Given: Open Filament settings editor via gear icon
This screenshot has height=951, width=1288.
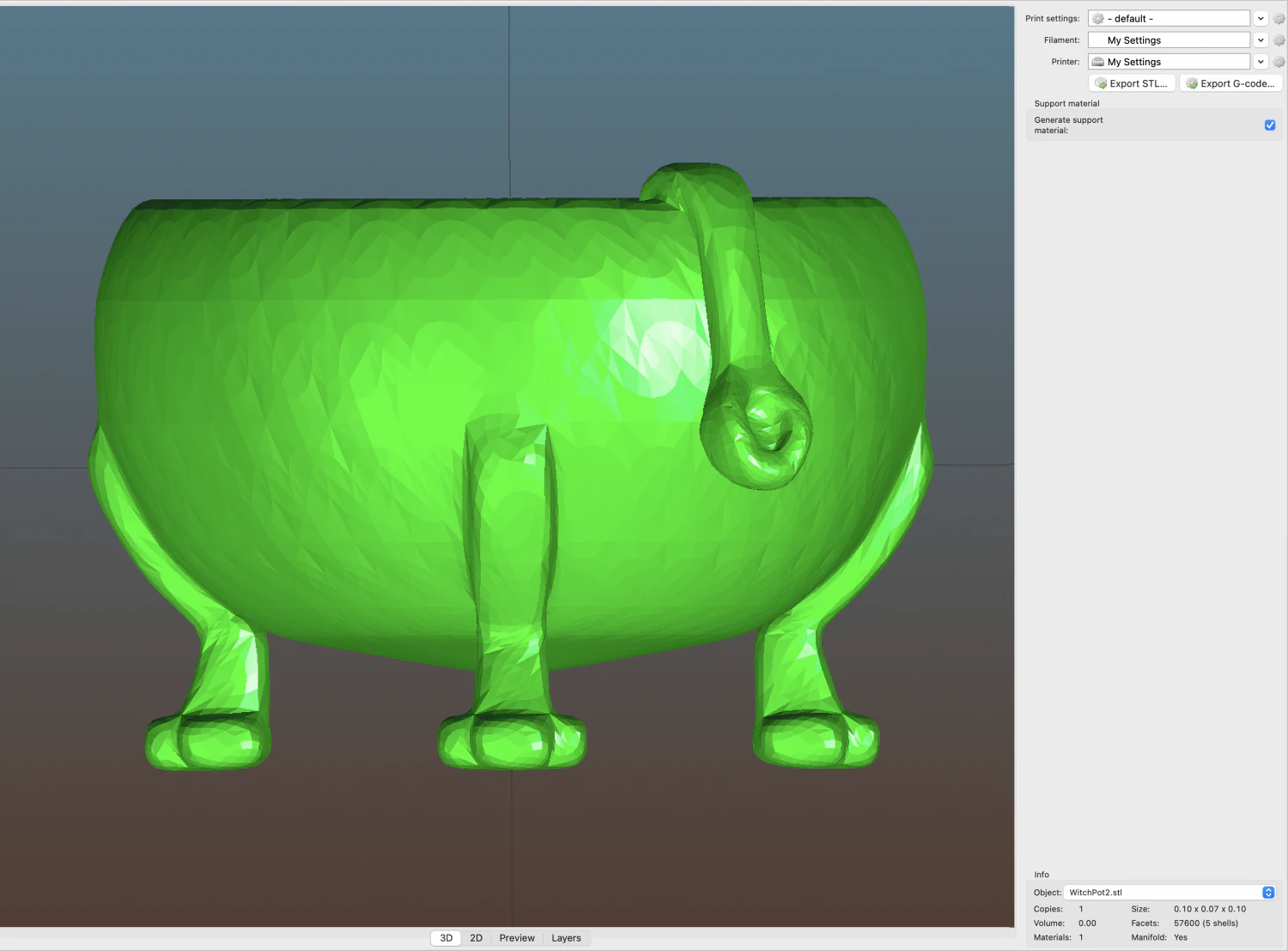Looking at the screenshot, I should (x=1279, y=40).
